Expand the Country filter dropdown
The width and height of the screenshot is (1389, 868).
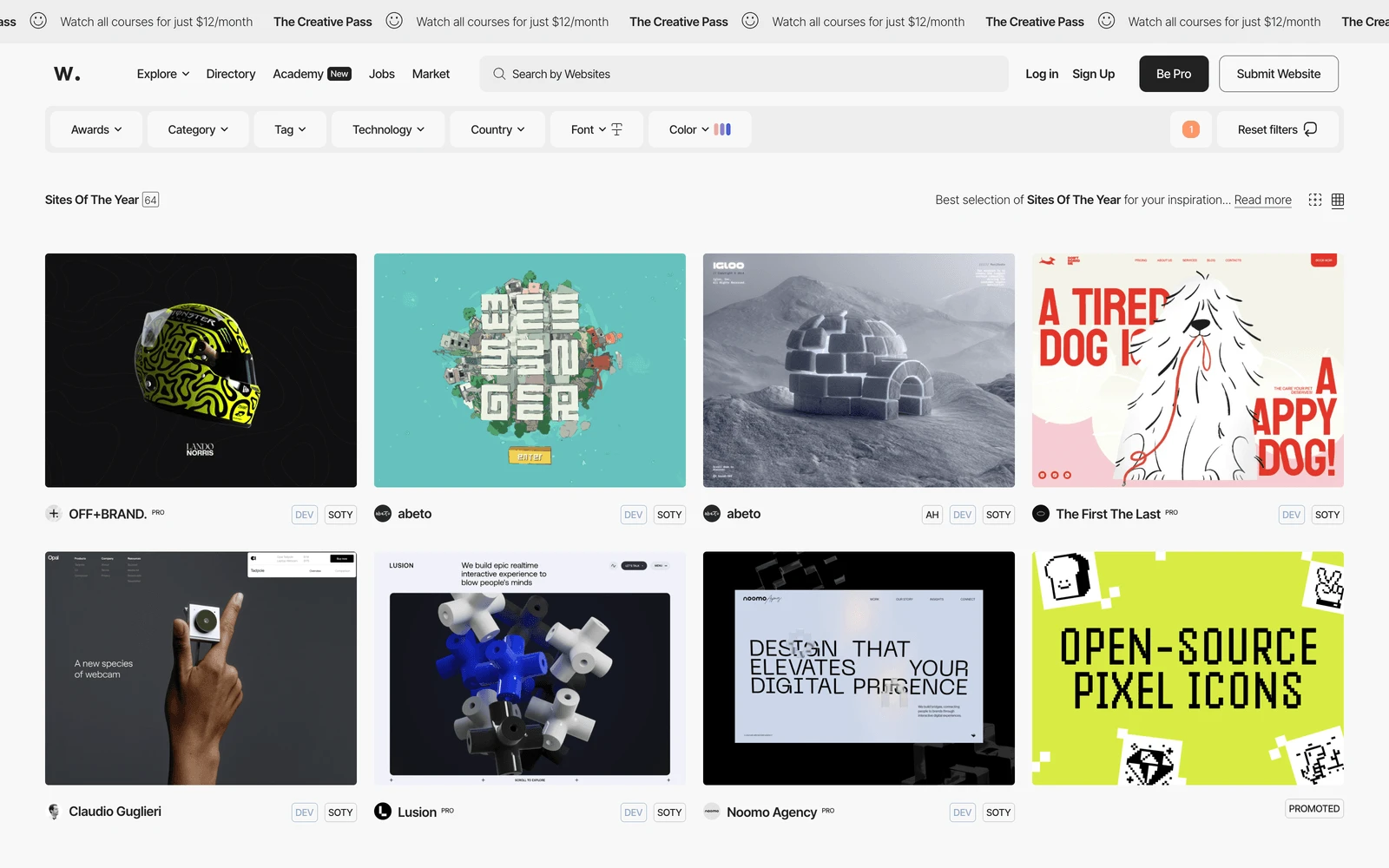(x=498, y=129)
